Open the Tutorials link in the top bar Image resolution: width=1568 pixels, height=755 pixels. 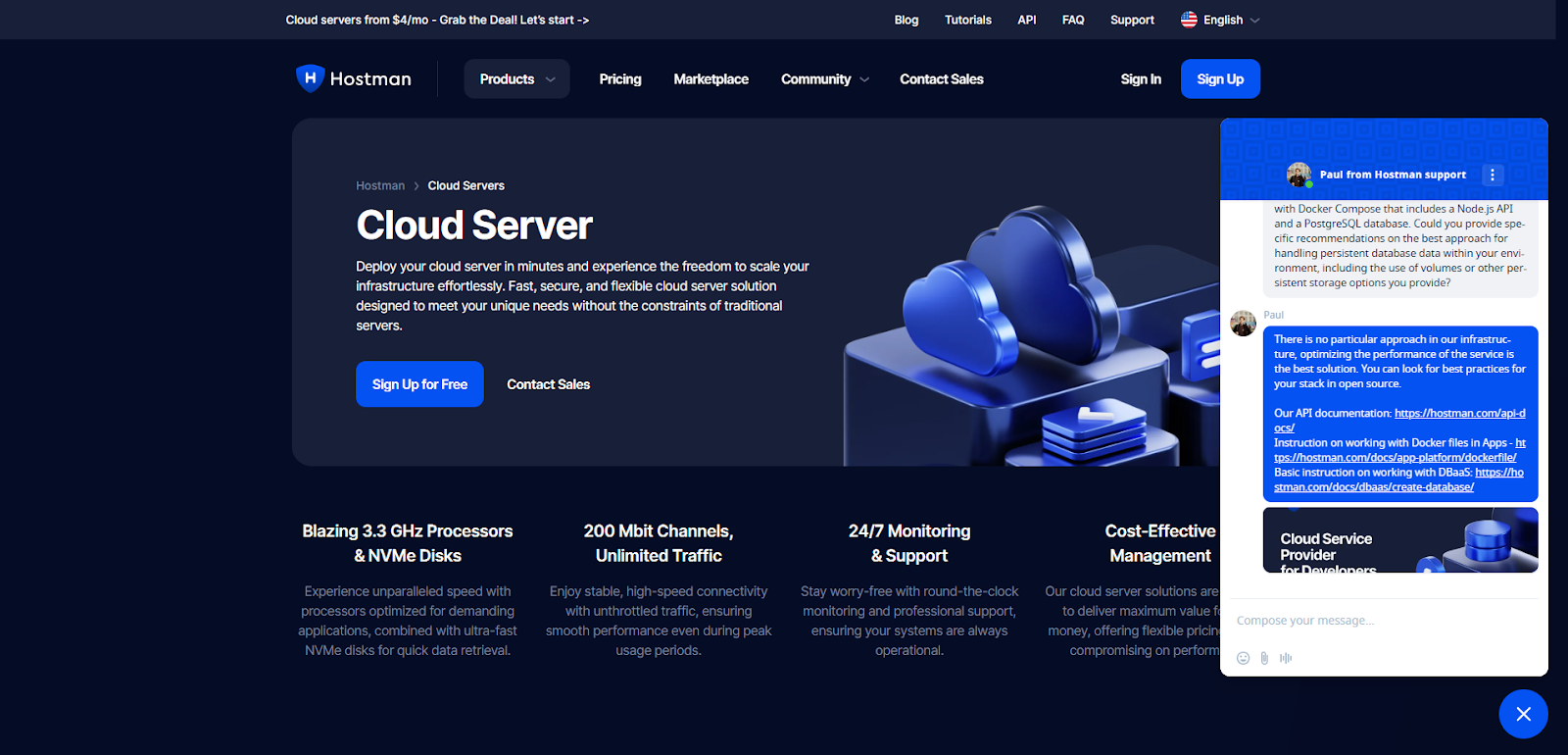pyautogui.click(x=968, y=20)
